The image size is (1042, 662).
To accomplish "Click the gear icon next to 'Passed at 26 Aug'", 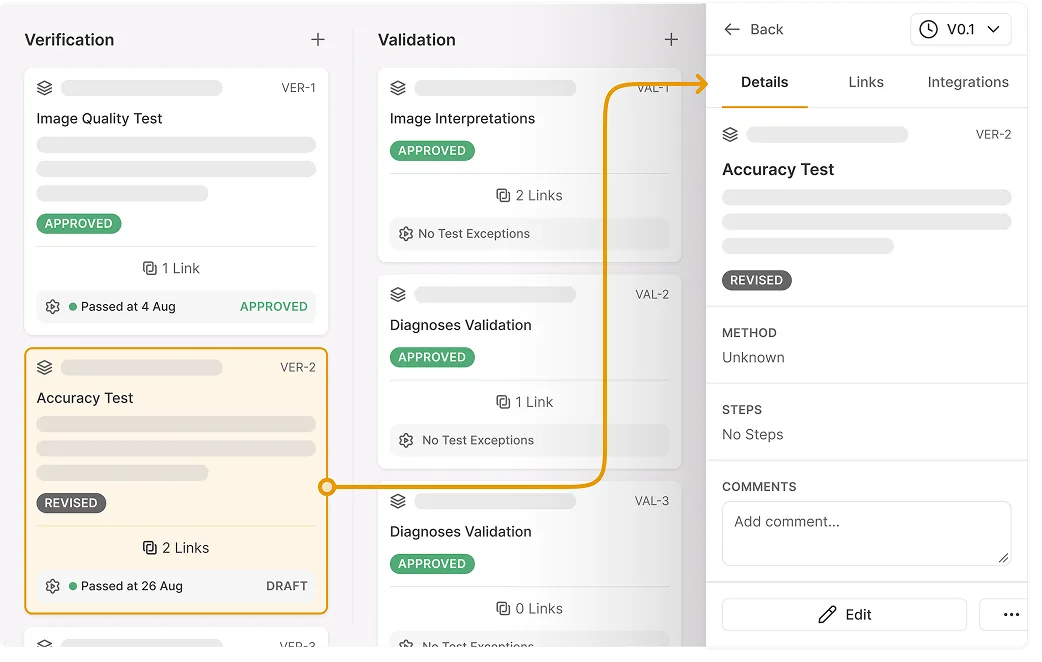I will 52,586.
